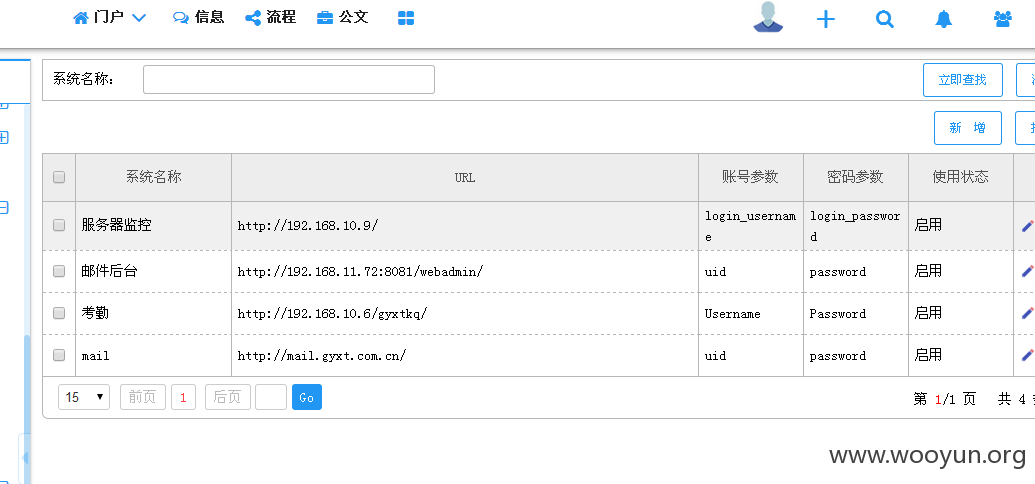Check the mail row checkbox

pyautogui.click(x=59, y=355)
